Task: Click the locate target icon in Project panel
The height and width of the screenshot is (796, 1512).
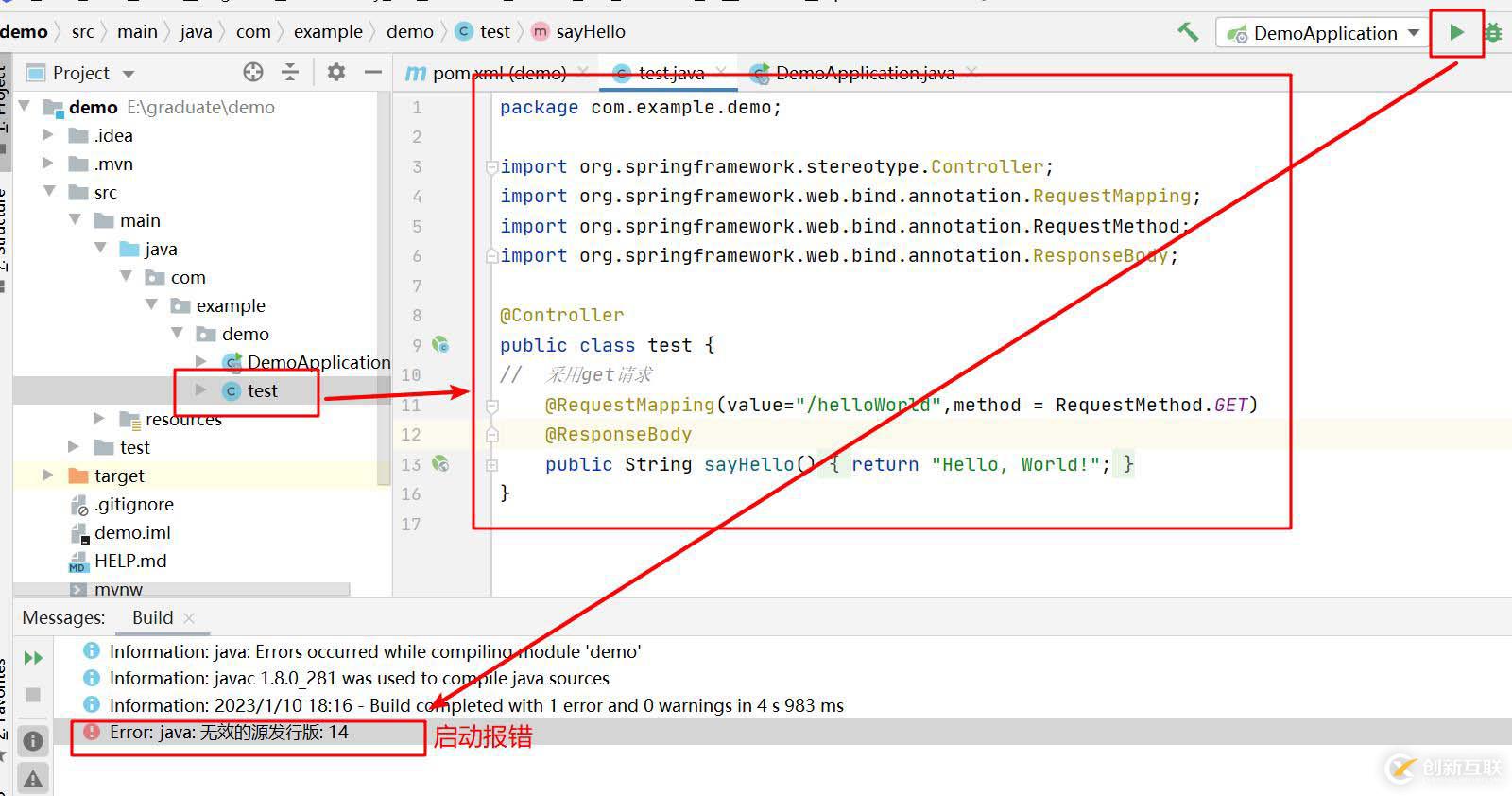Action: 253,72
